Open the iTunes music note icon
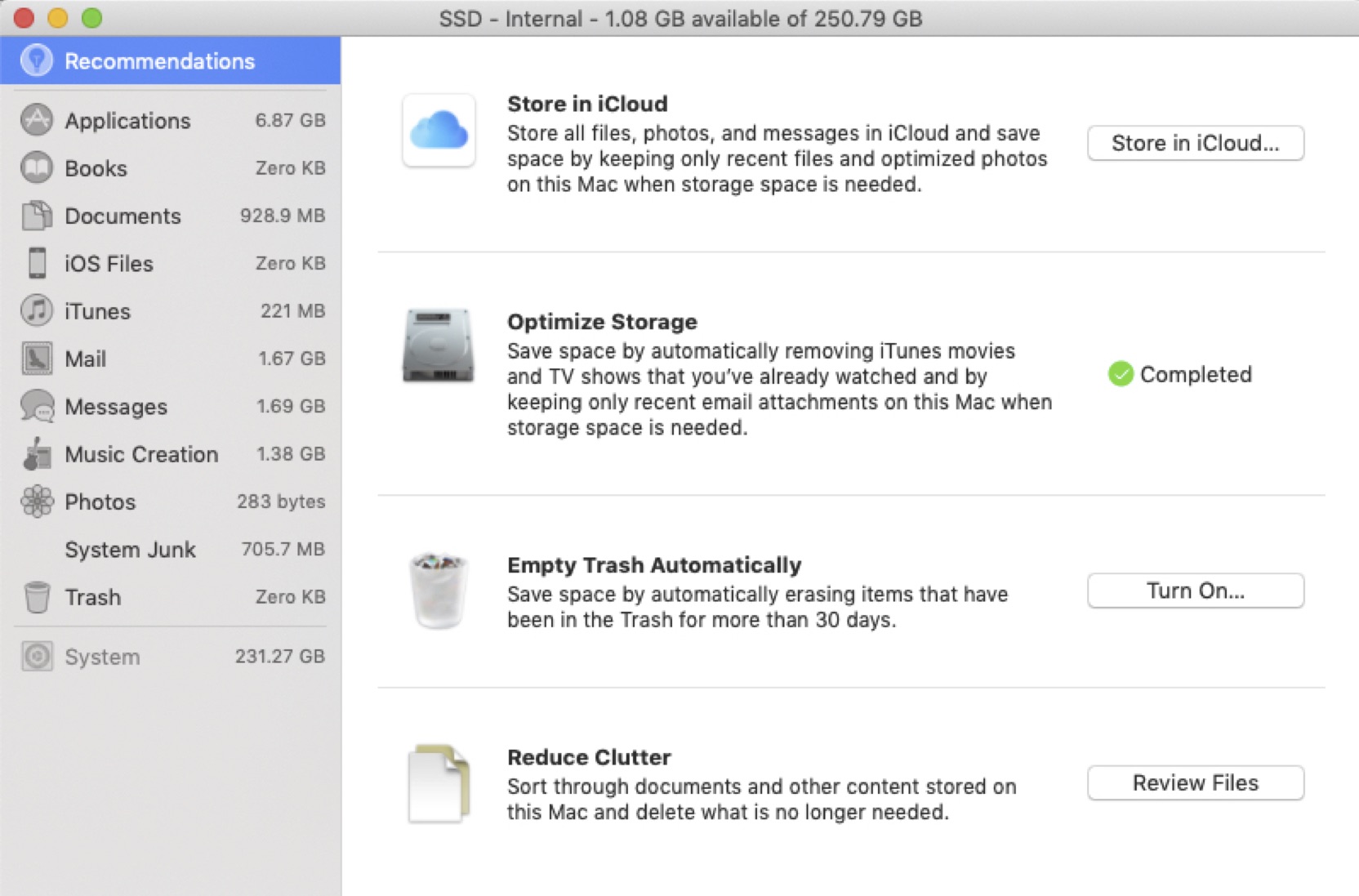The image size is (1359, 896). point(34,311)
